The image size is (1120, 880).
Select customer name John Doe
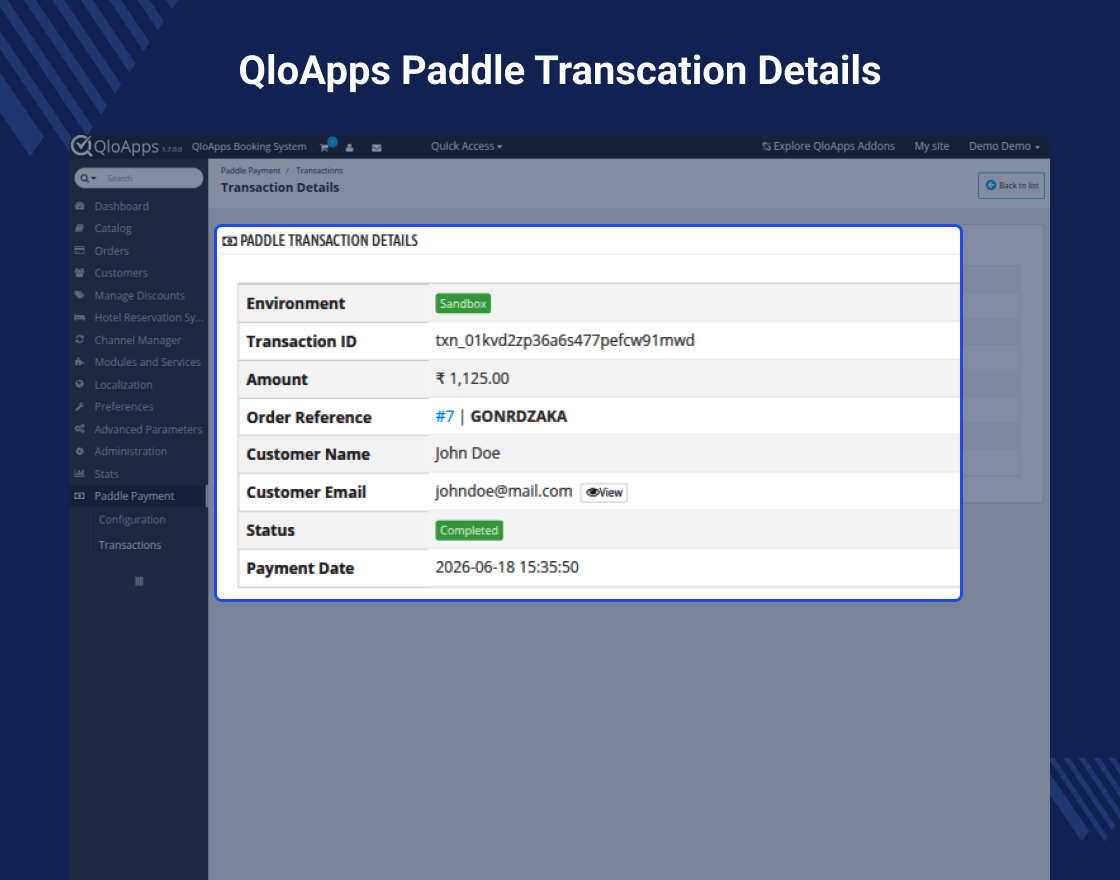(467, 454)
